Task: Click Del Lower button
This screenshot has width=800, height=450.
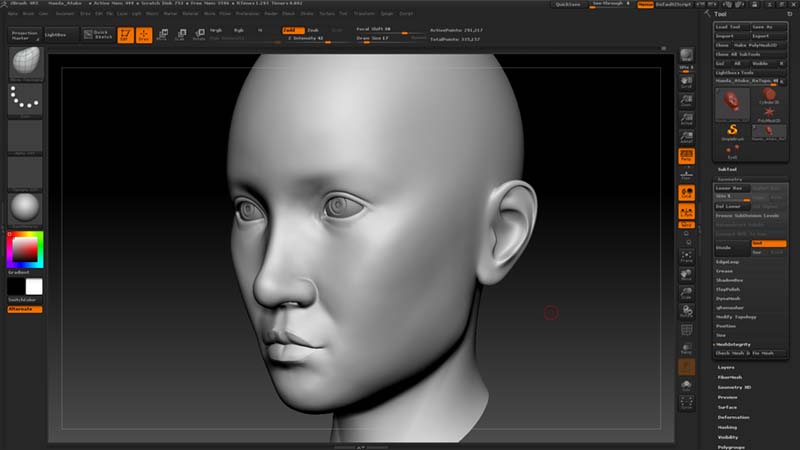Action: 732,206
